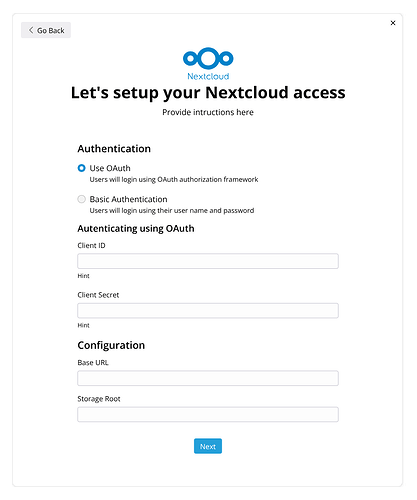Image resolution: width=417 pixels, height=500 pixels.
Task: Click the Nextcloud logo
Action: tap(208, 64)
